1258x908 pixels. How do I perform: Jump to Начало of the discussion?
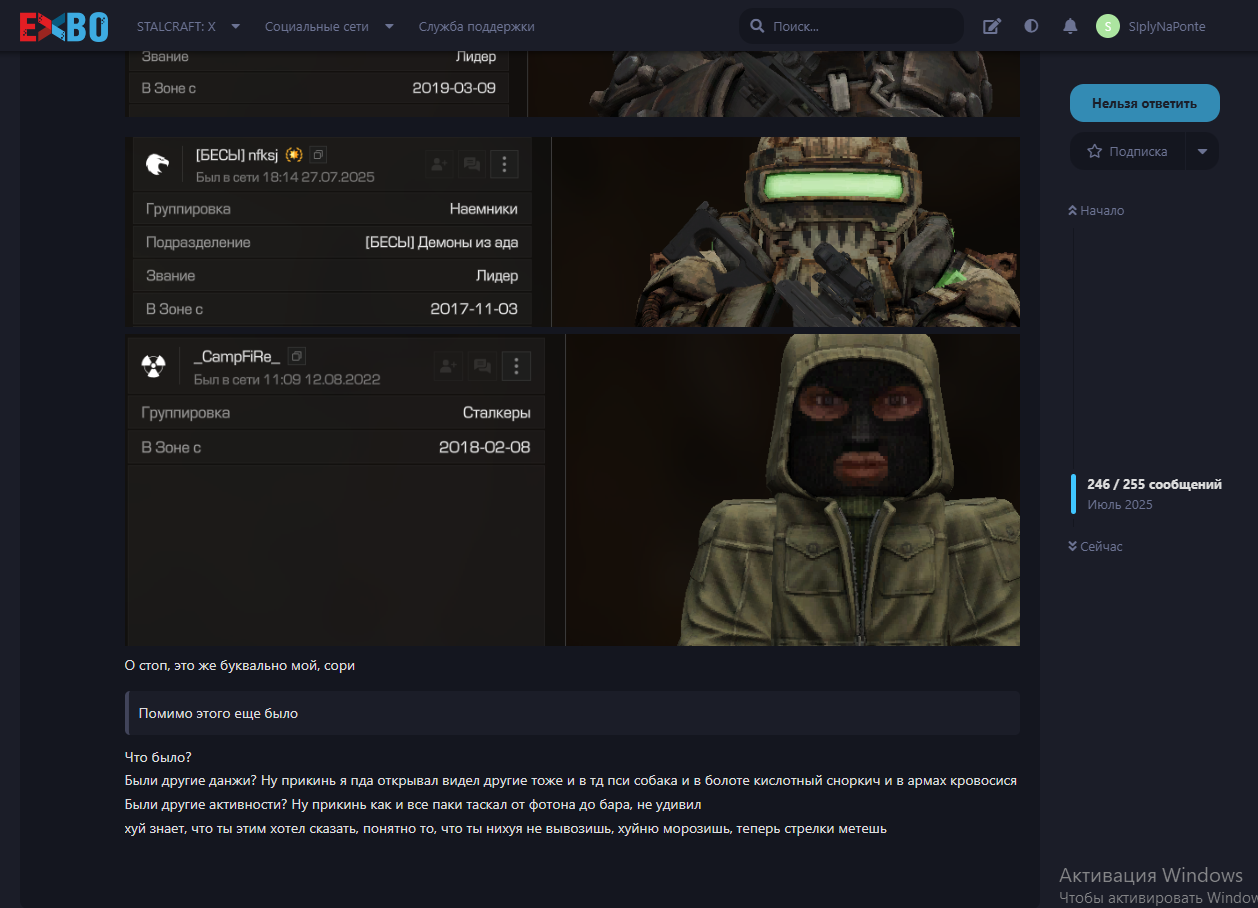point(1096,211)
